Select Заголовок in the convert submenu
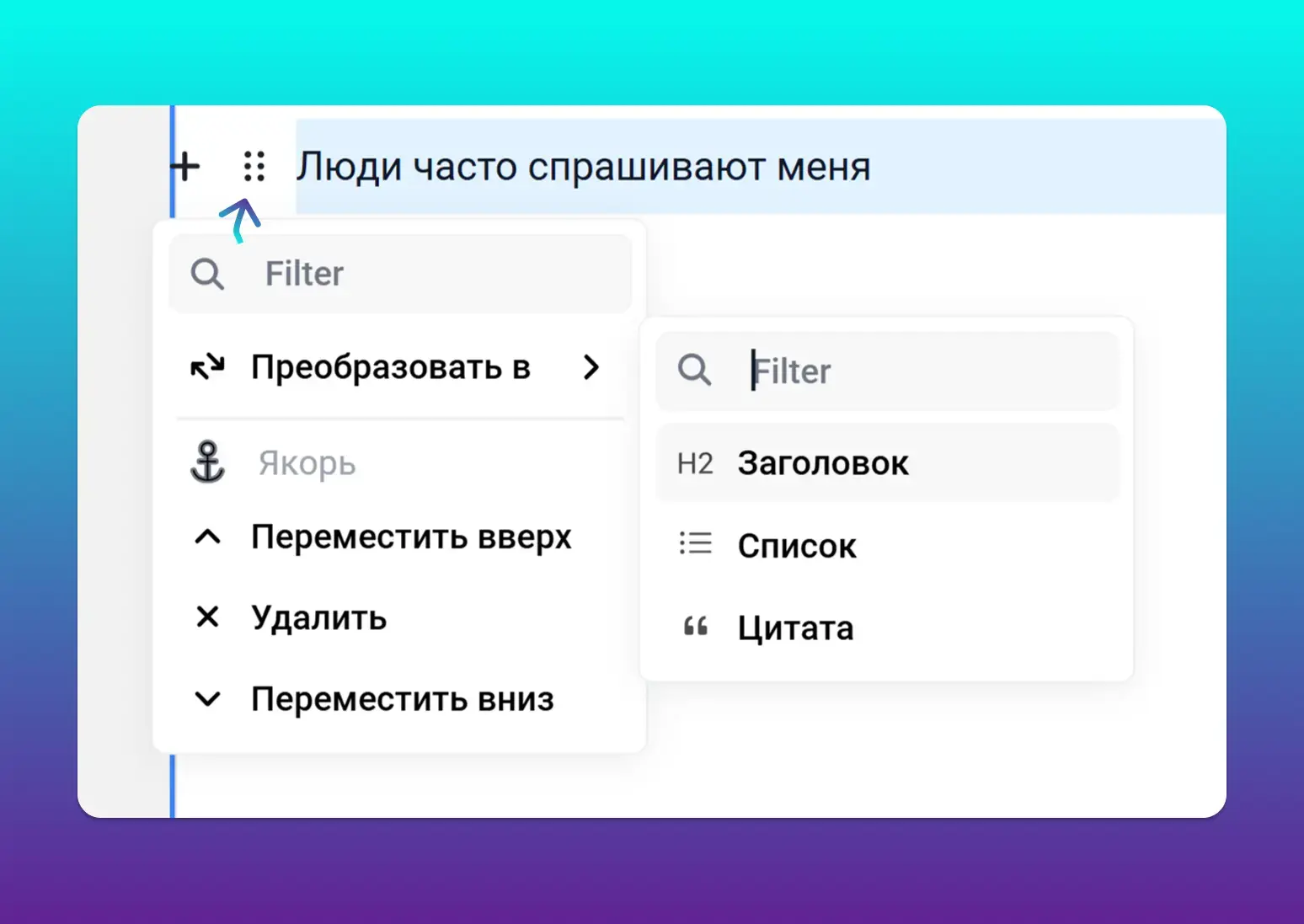The width and height of the screenshot is (1304, 924). point(822,463)
